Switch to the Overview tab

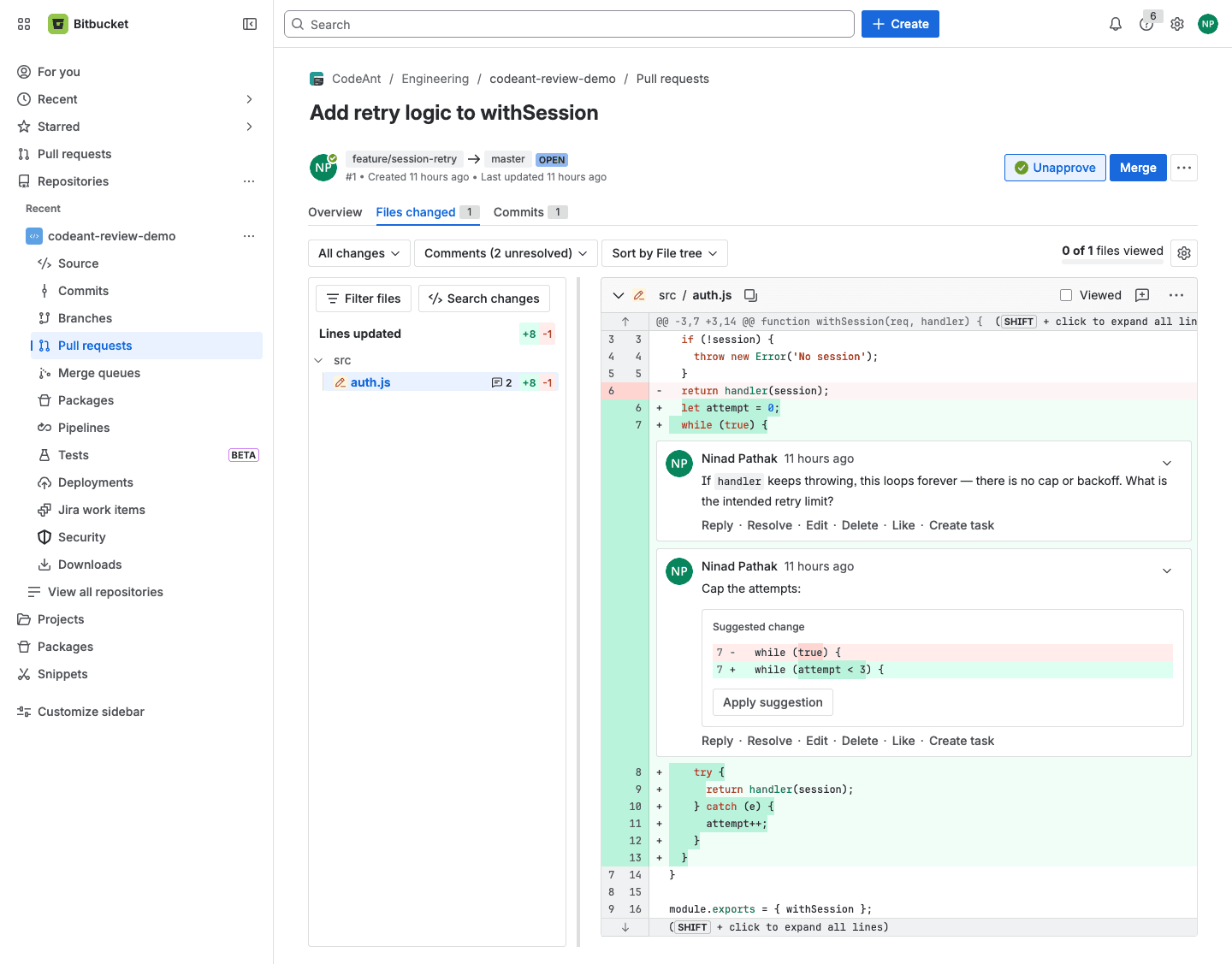[335, 212]
